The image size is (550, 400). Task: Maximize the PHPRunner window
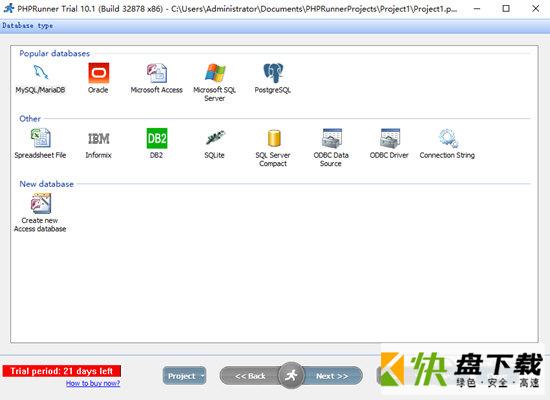point(506,8)
